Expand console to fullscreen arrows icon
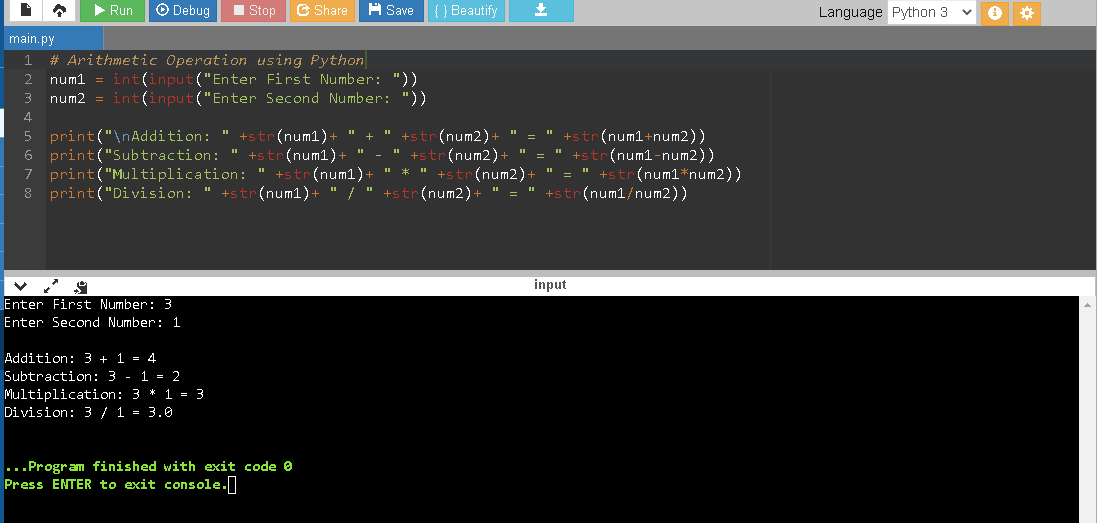The width and height of the screenshot is (1097, 523). tap(51, 286)
